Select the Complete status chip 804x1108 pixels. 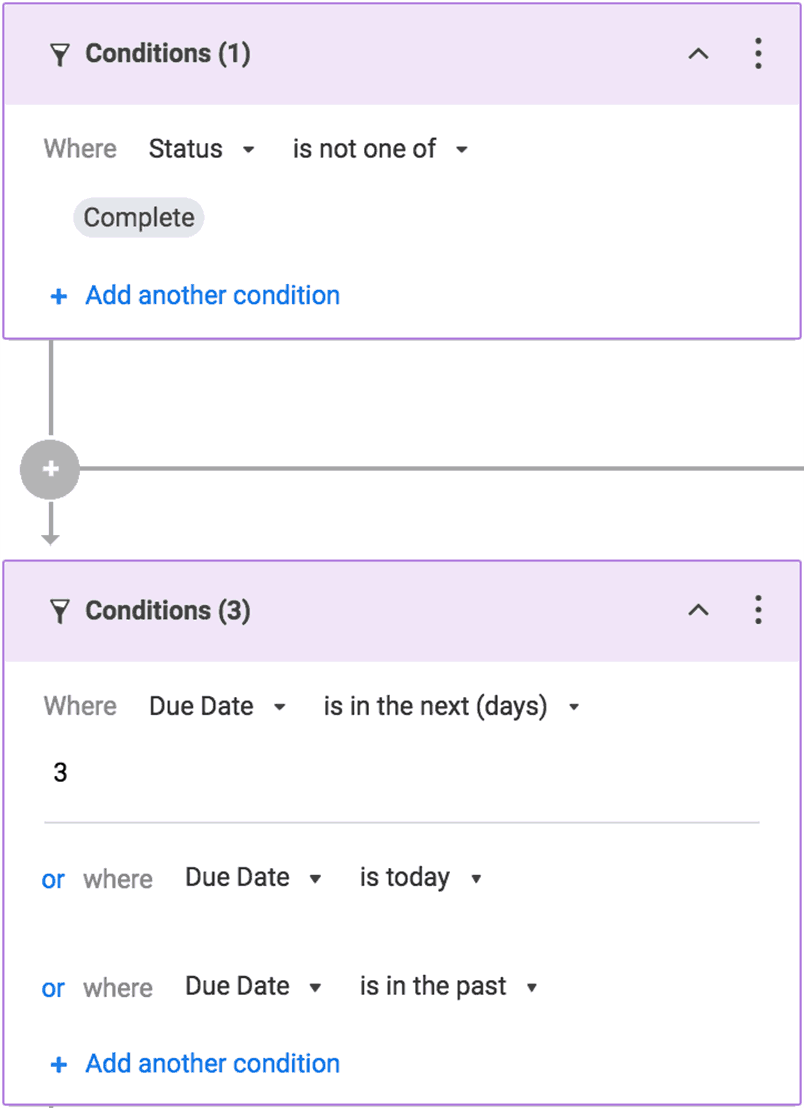pyautogui.click(x=138, y=217)
